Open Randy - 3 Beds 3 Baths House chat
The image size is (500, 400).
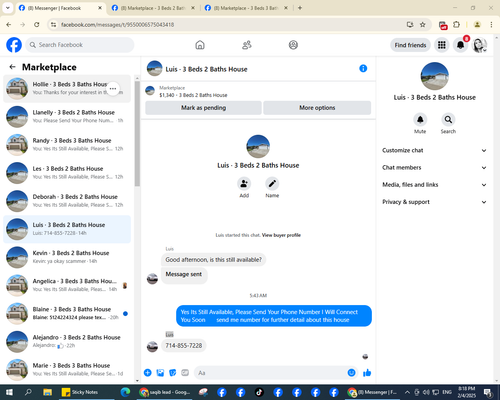point(67,145)
